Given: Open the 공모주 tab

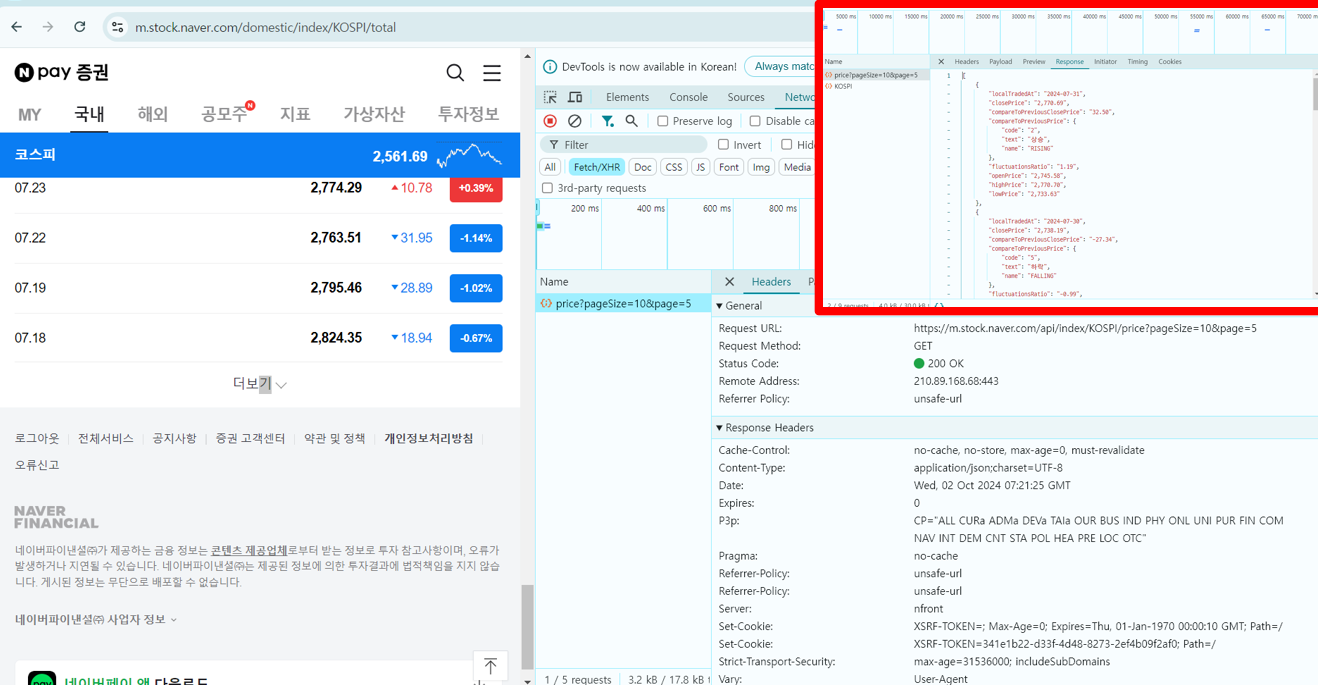Looking at the screenshot, I should click(x=224, y=114).
